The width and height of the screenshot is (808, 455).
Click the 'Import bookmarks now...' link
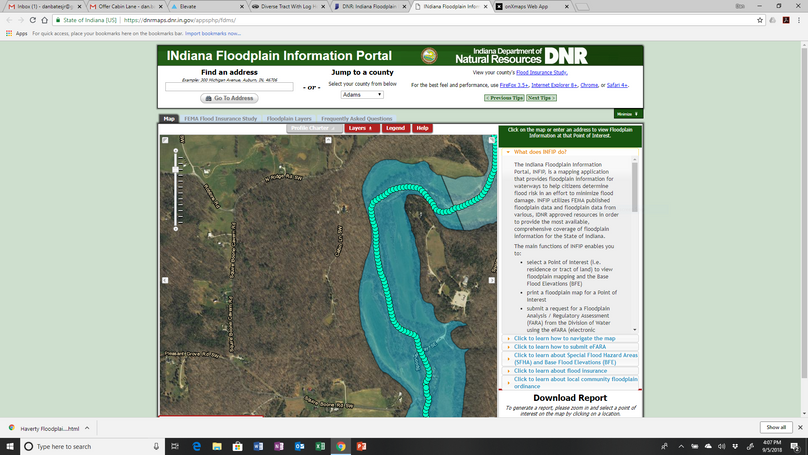click(x=213, y=33)
